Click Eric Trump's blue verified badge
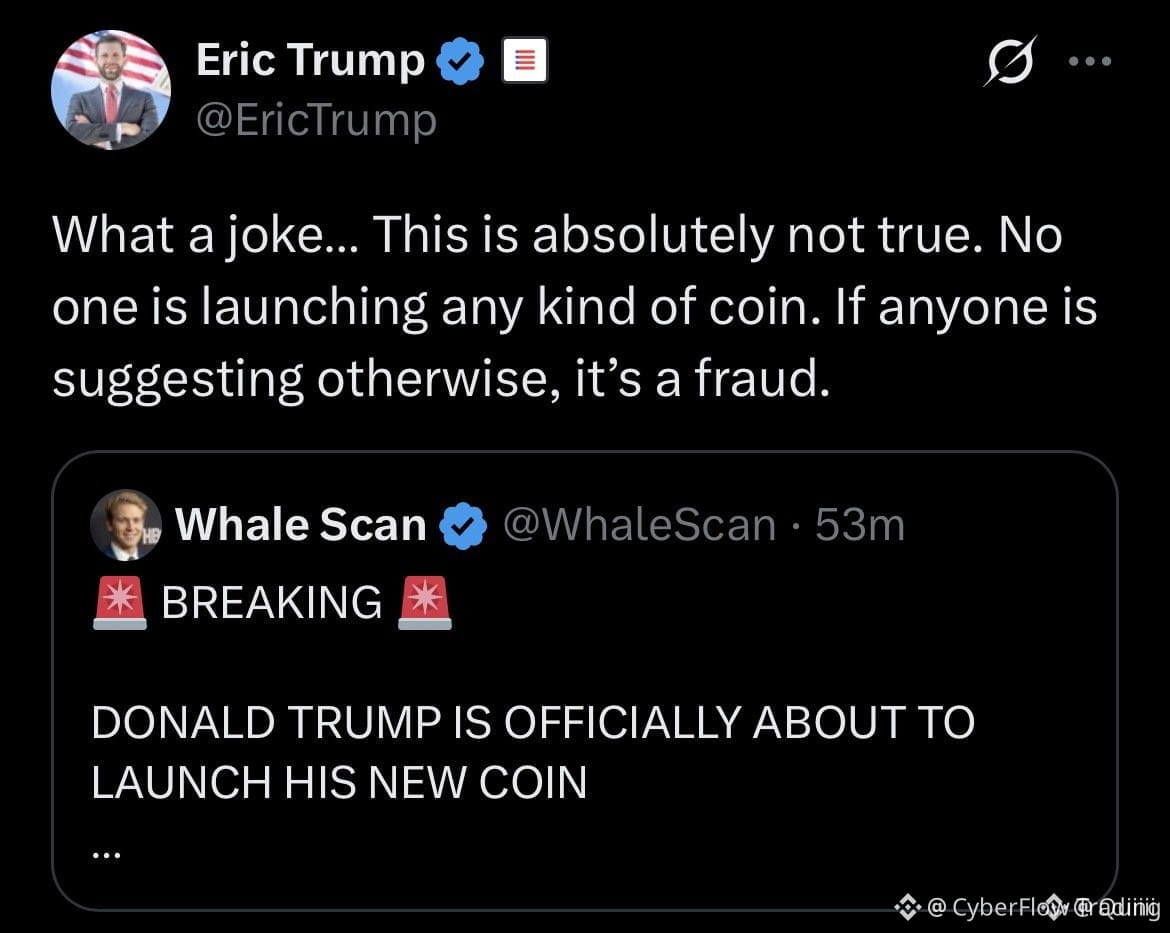Image resolution: width=1170 pixels, height=933 pixels. (x=460, y=60)
